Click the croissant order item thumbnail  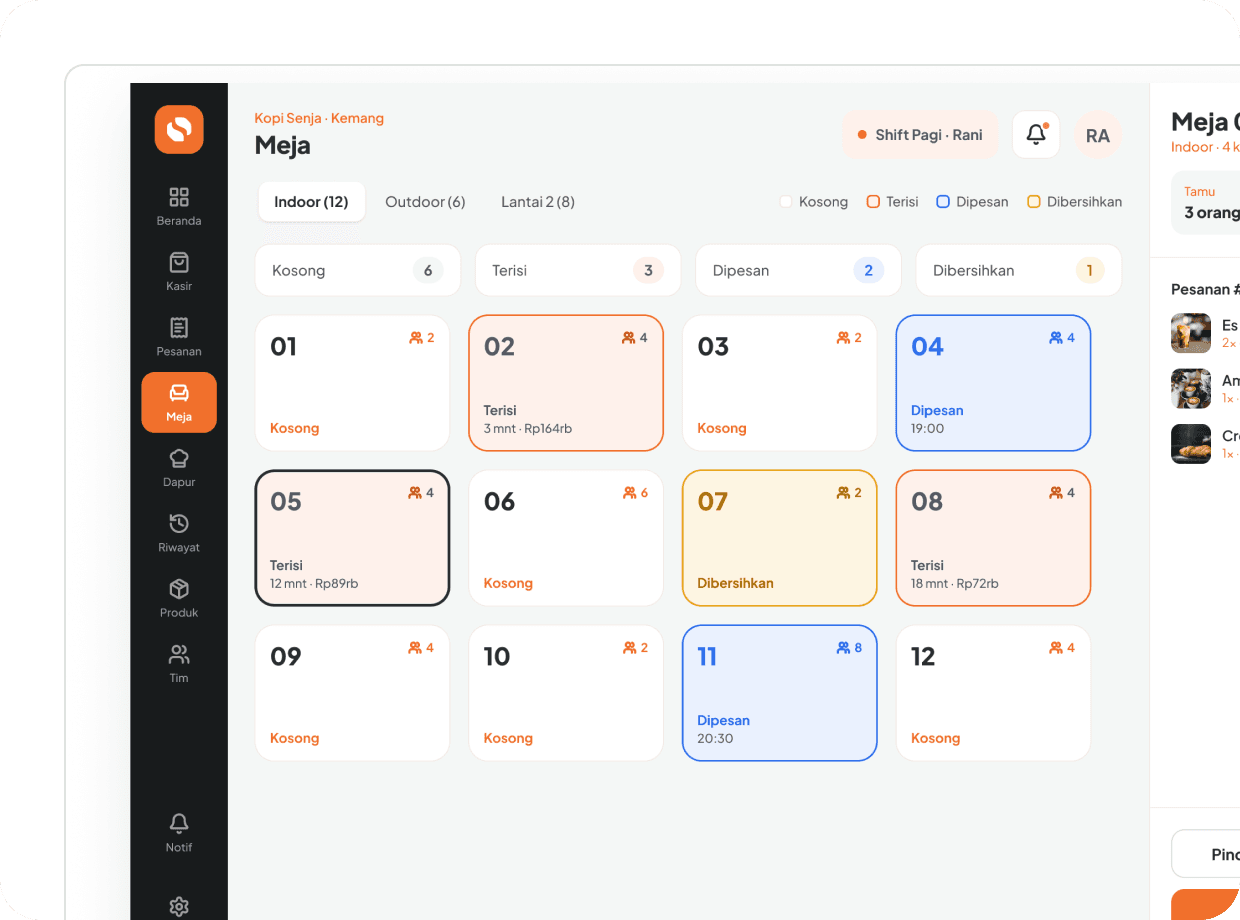point(1191,444)
